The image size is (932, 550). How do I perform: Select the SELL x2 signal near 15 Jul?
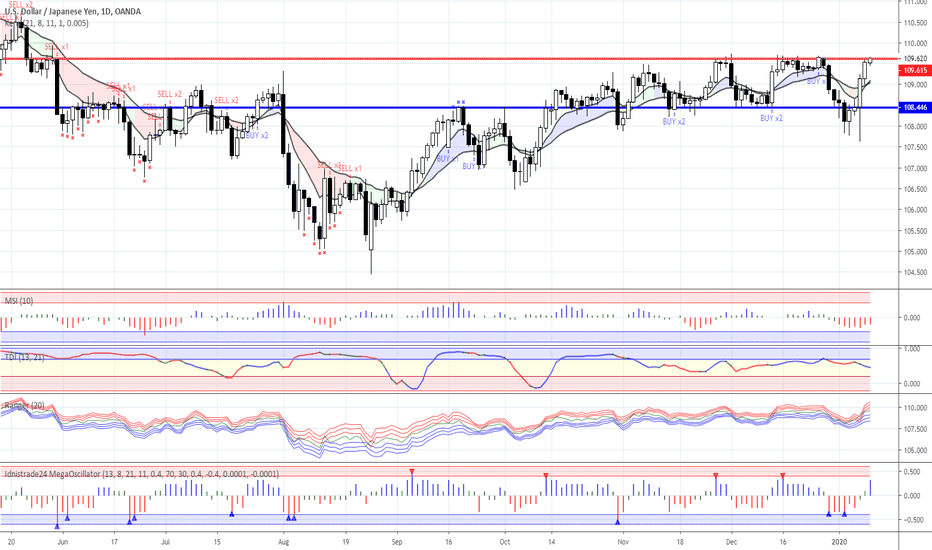coord(226,100)
